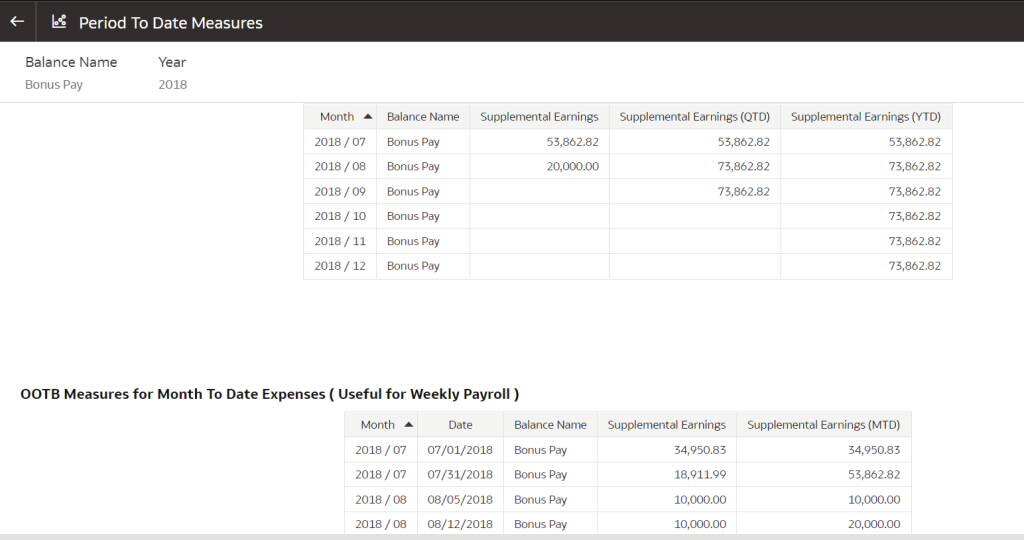Click earnings value 34,950.83 for 07/01/2018
Image resolution: width=1024 pixels, height=540 pixels.
click(699, 450)
